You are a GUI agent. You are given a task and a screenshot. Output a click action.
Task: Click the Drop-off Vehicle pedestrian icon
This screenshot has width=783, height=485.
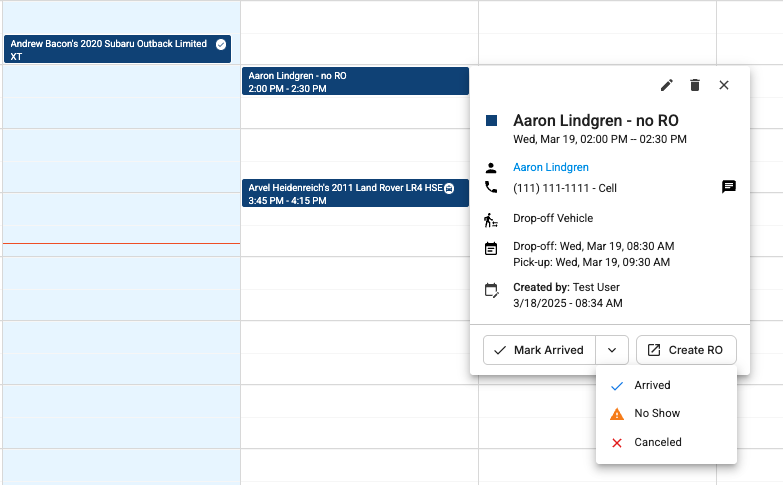coord(491,220)
